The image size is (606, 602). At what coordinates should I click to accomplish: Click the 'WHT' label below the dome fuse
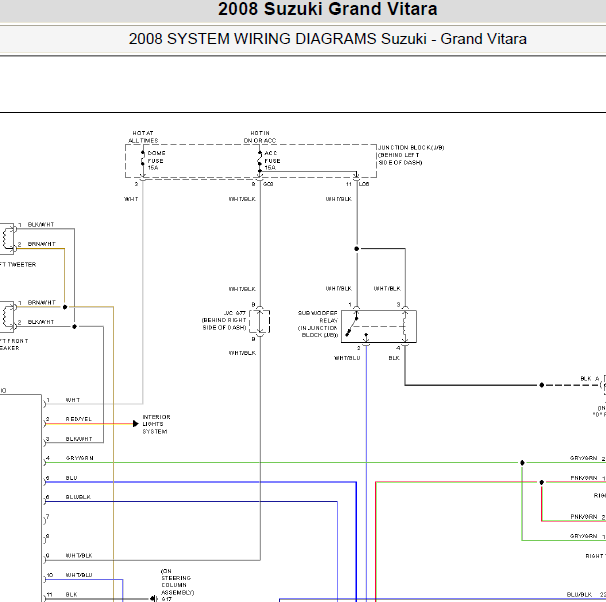coord(131,199)
